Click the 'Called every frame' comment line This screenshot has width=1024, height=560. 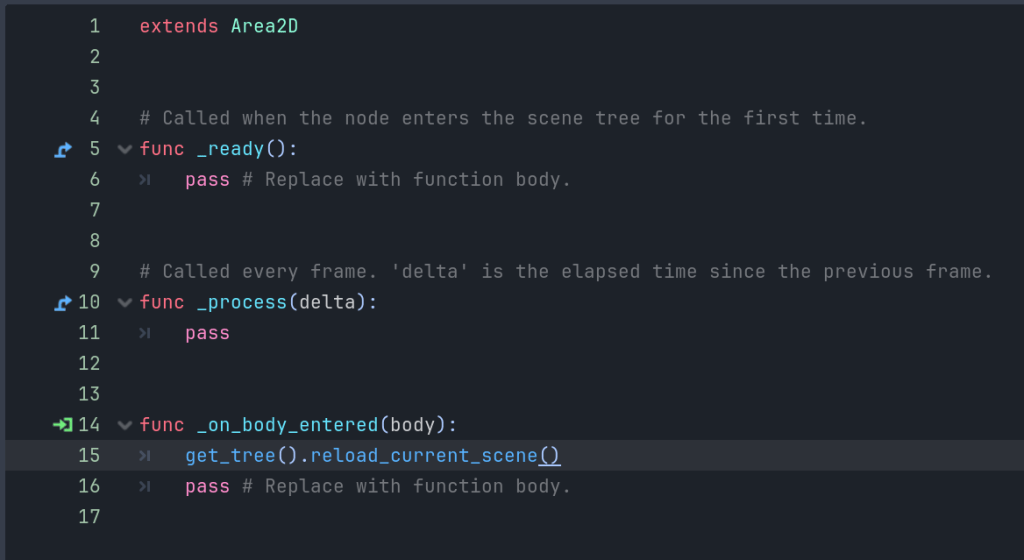click(565, 272)
